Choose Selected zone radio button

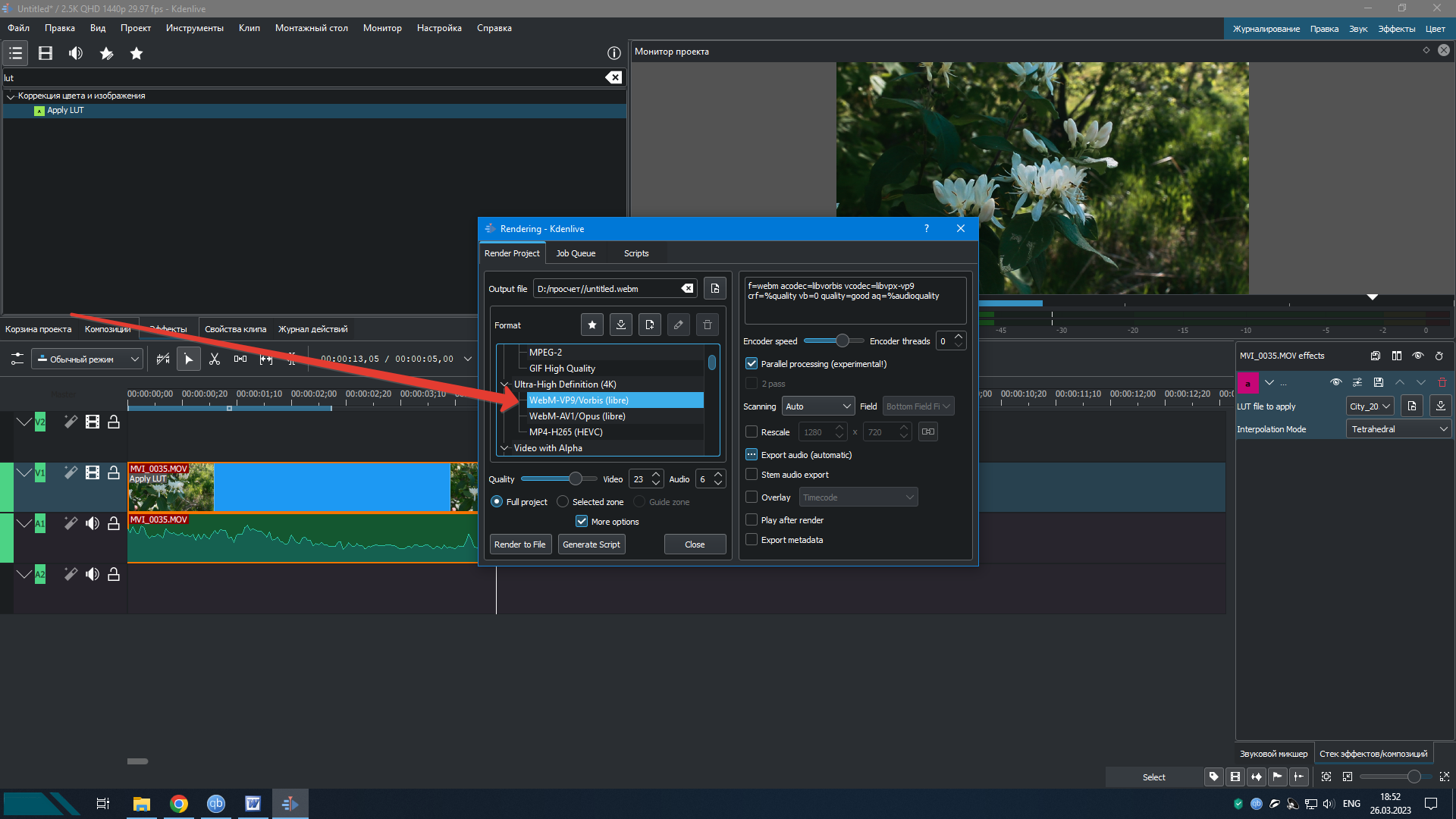[563, 502]
